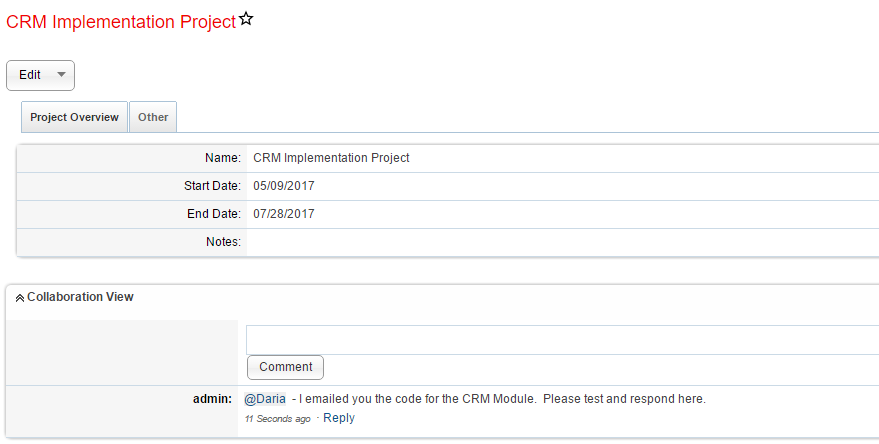879x444 pixels.
Task: Click the CRM Implementation Project title
Action: 121,22
